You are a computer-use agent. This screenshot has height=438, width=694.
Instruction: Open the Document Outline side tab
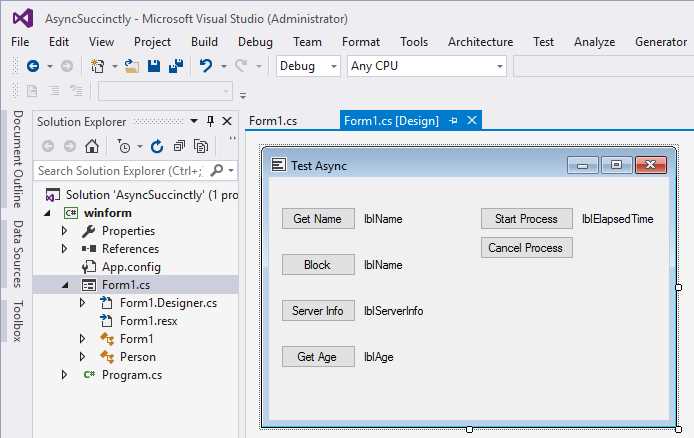tap(17, 159)
